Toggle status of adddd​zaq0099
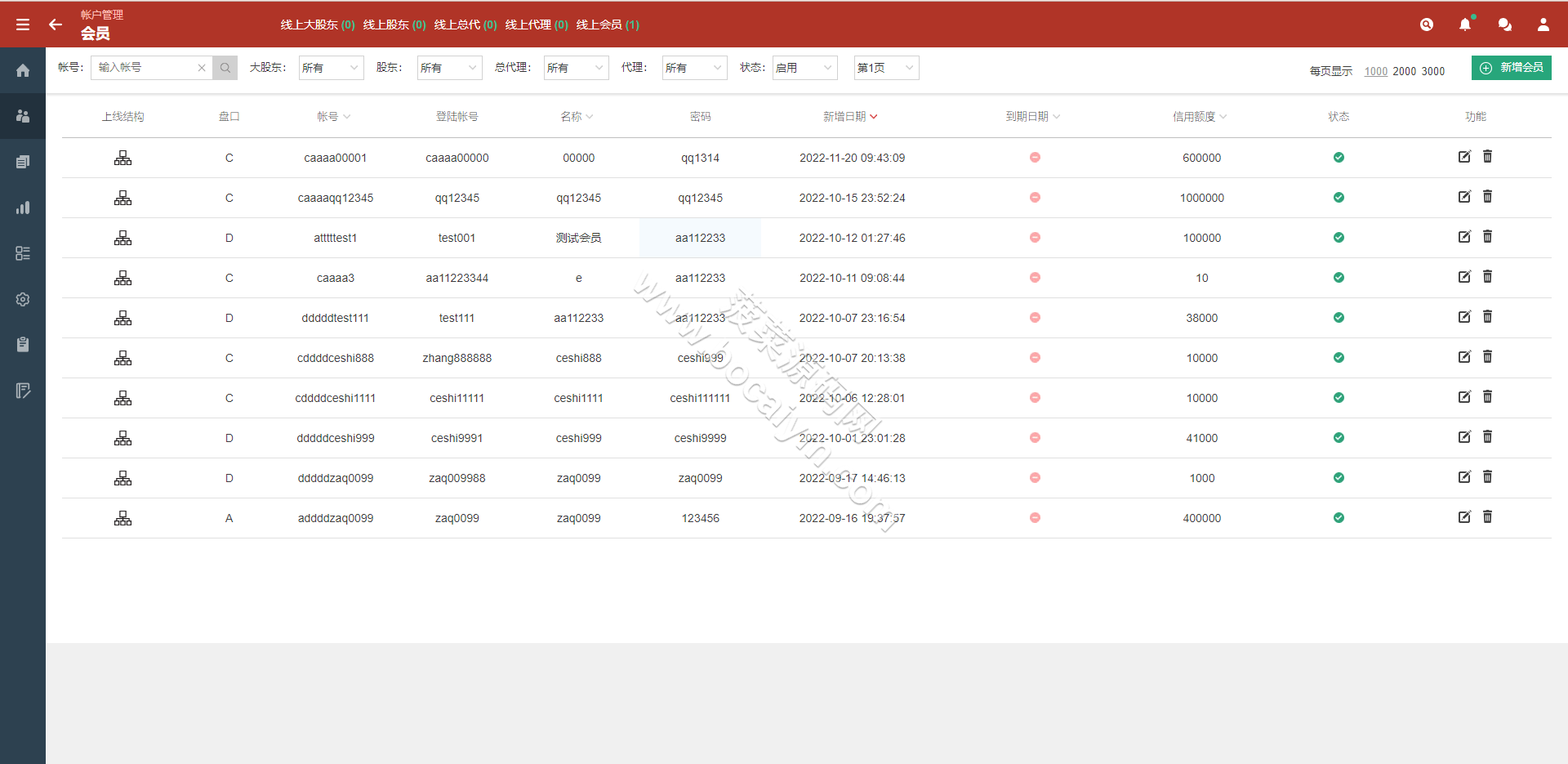The width and height of the screenshot is (1568, 764). [x=1339, y=517]
